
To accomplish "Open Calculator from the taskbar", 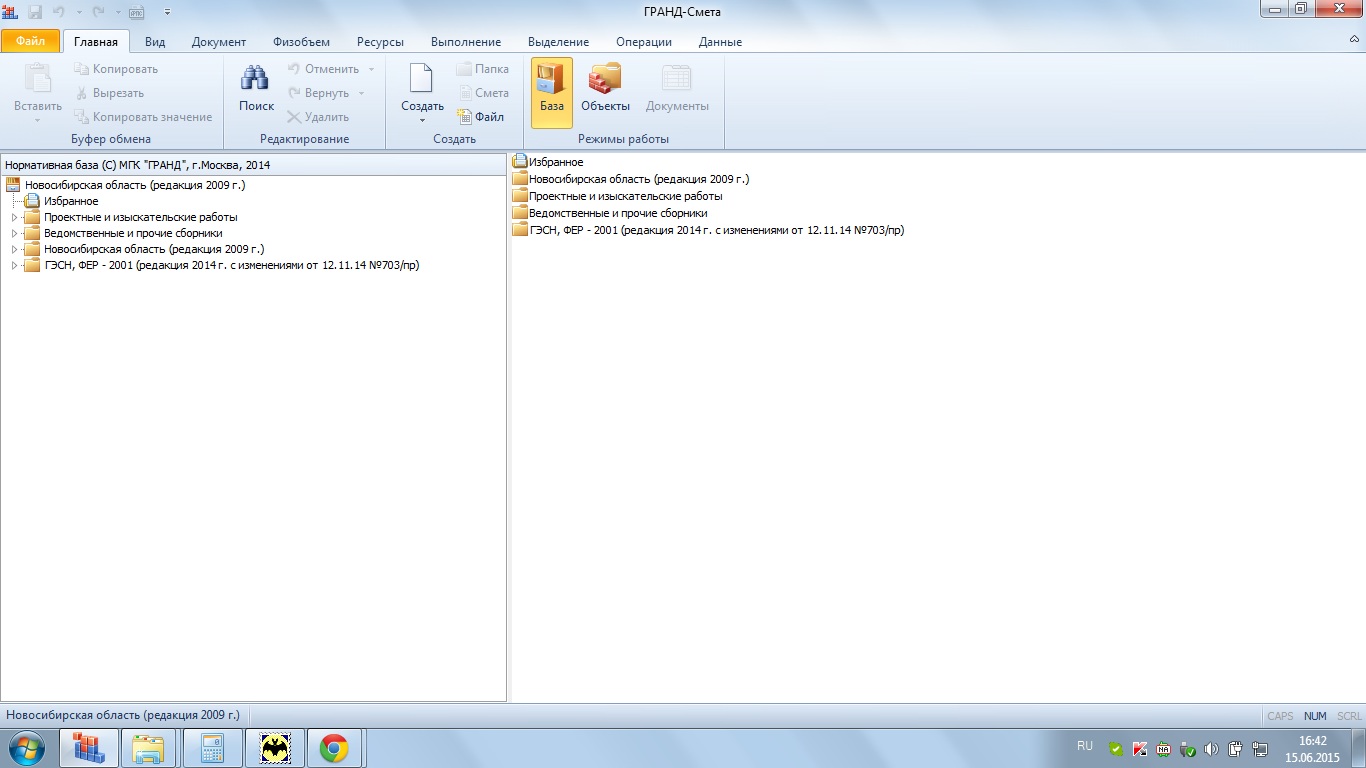I will [212, 748].
